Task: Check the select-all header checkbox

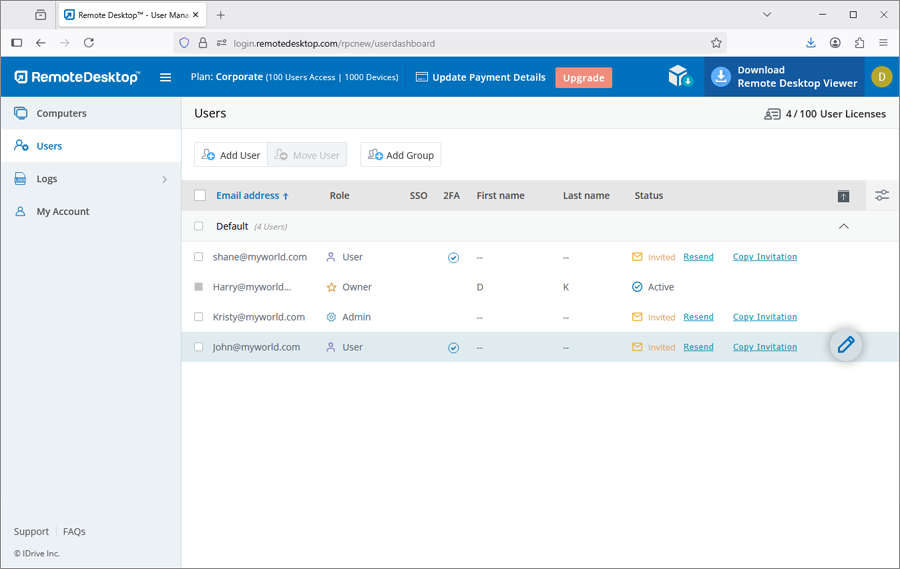Action: click(x=200, y=196)
